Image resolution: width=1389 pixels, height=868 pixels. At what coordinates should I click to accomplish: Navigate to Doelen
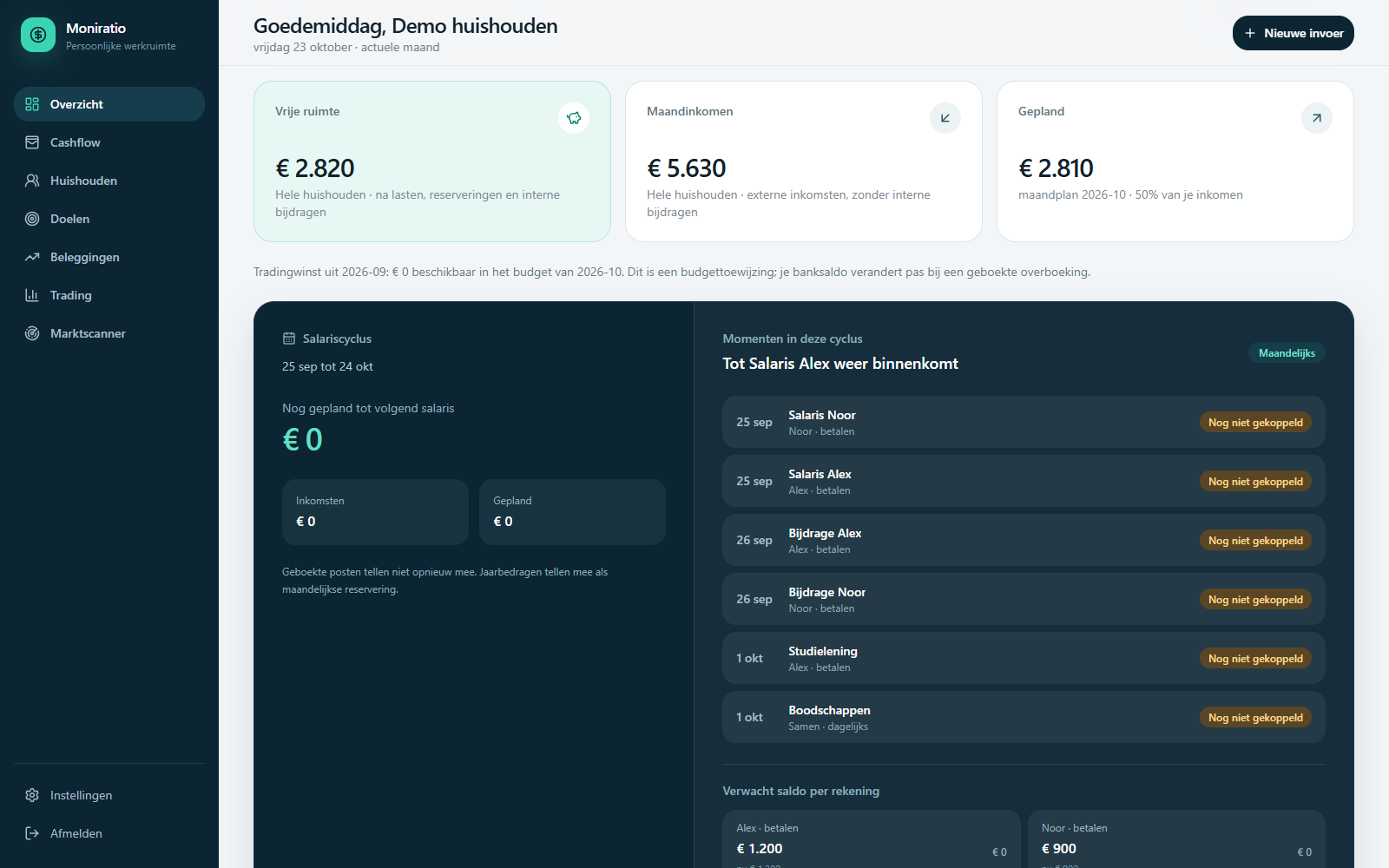(x=109, y=219)
